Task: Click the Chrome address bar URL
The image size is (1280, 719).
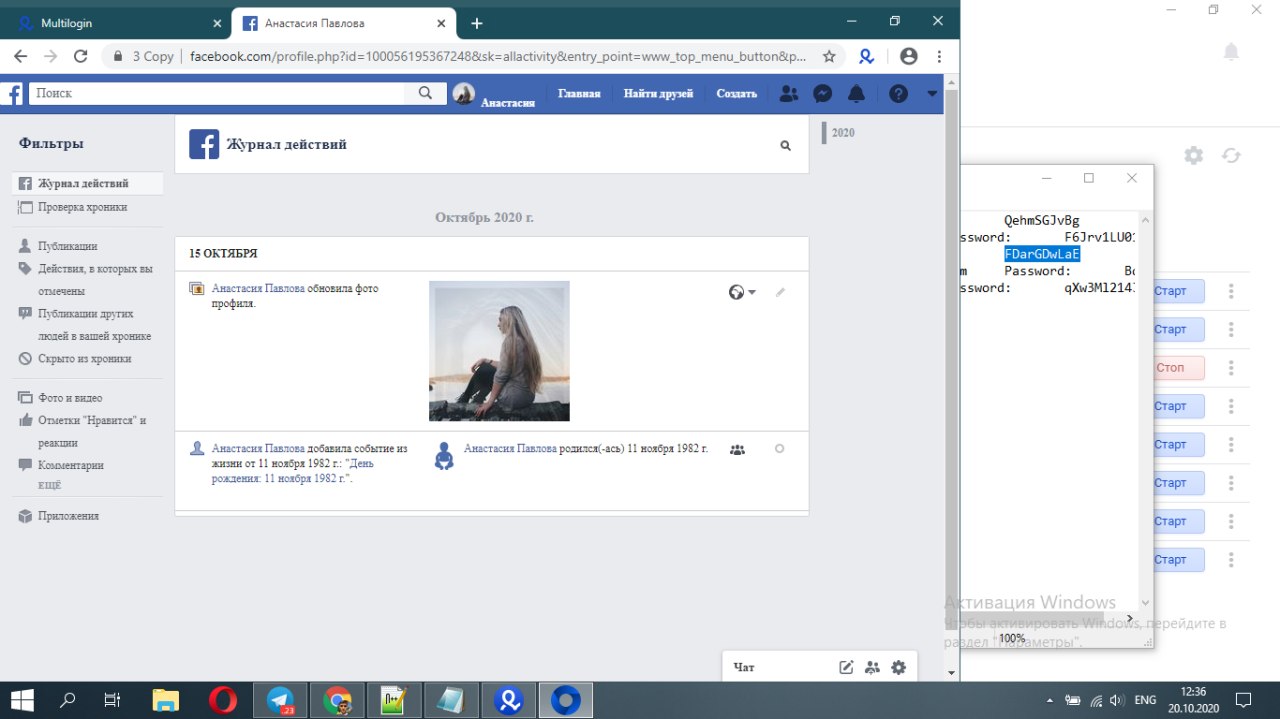Action: click(x=497, y=56)
